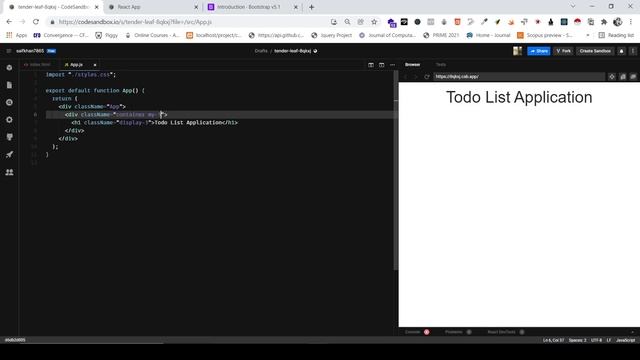Click the Create Sandbox button

tap(595, 51)
